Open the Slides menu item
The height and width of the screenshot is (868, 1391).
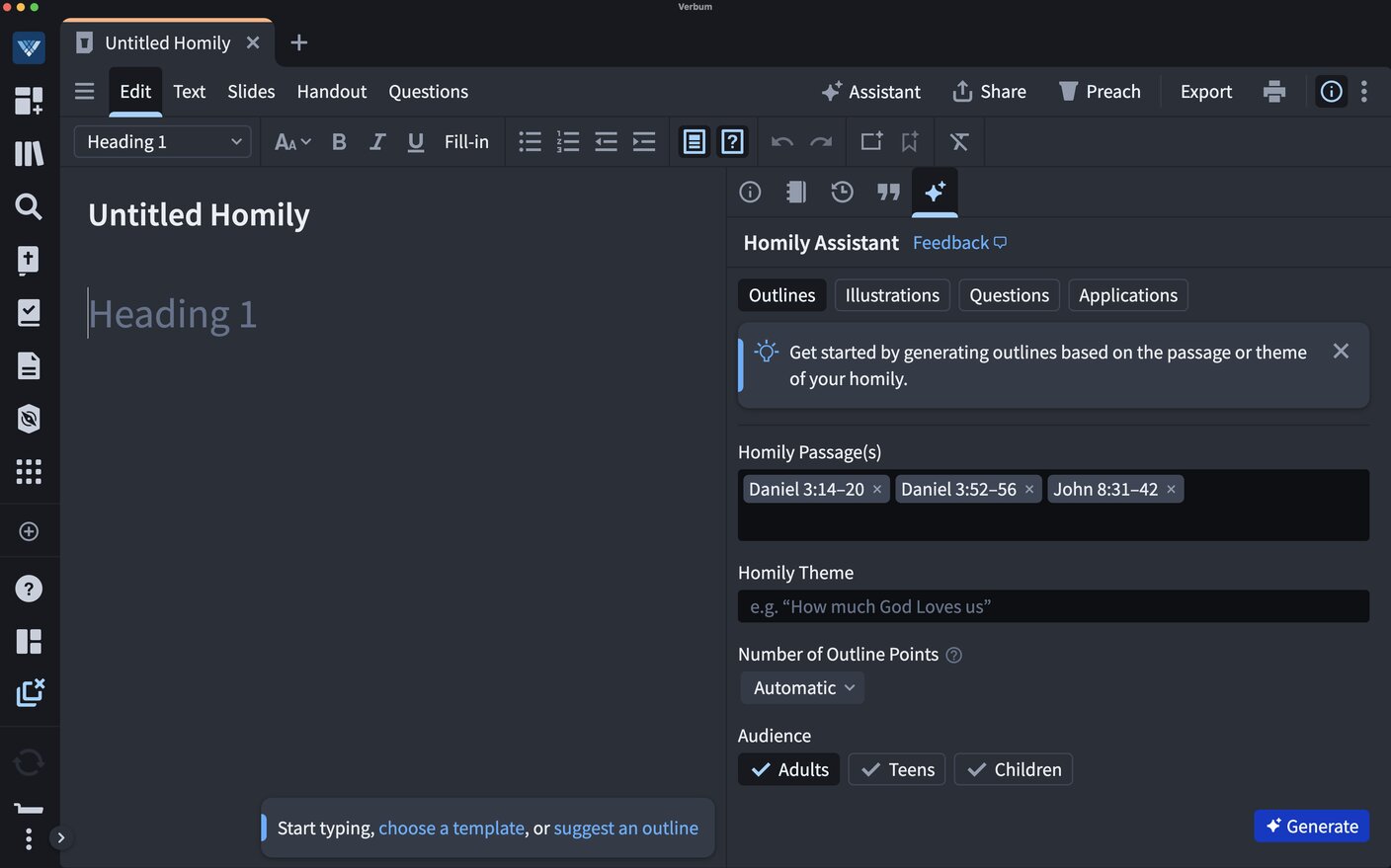(x=250, y=91)
